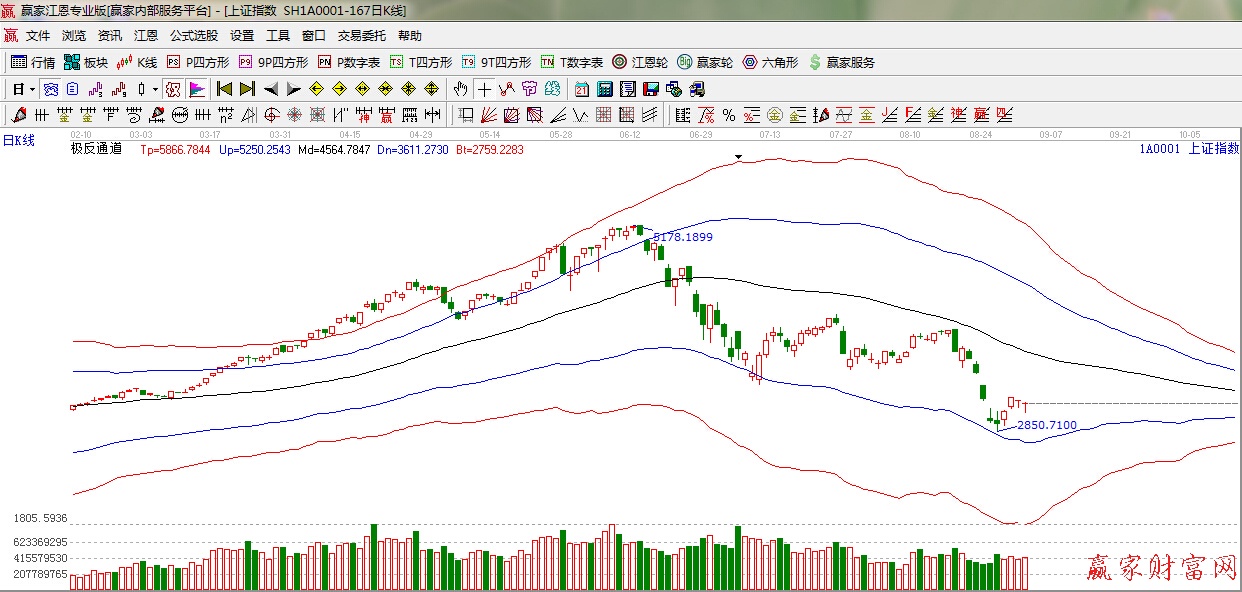Open the 公式选股 menu
This screenshot has height=592, width=1242.
193,36
